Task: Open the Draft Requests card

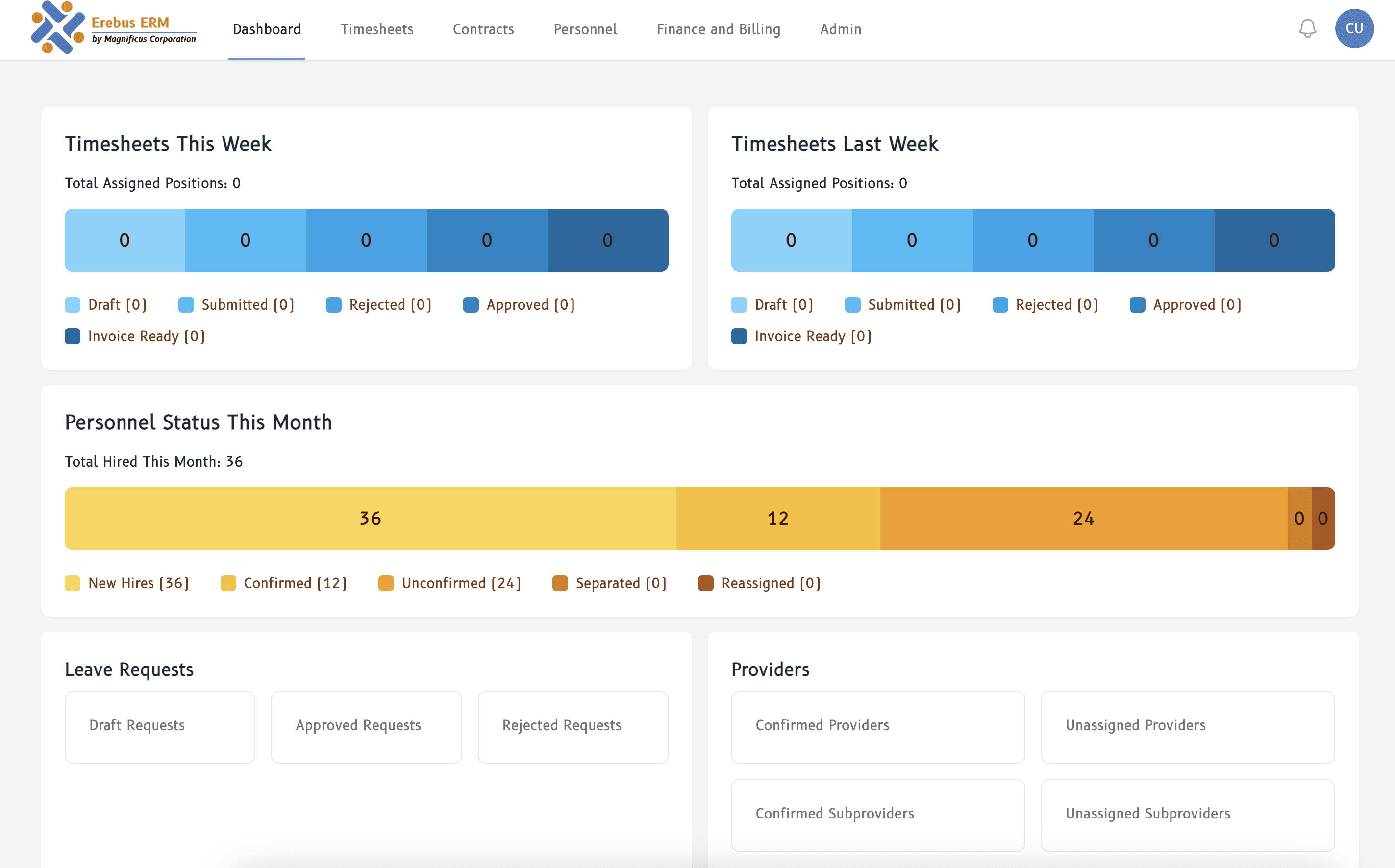Action: tap(160, 727)
